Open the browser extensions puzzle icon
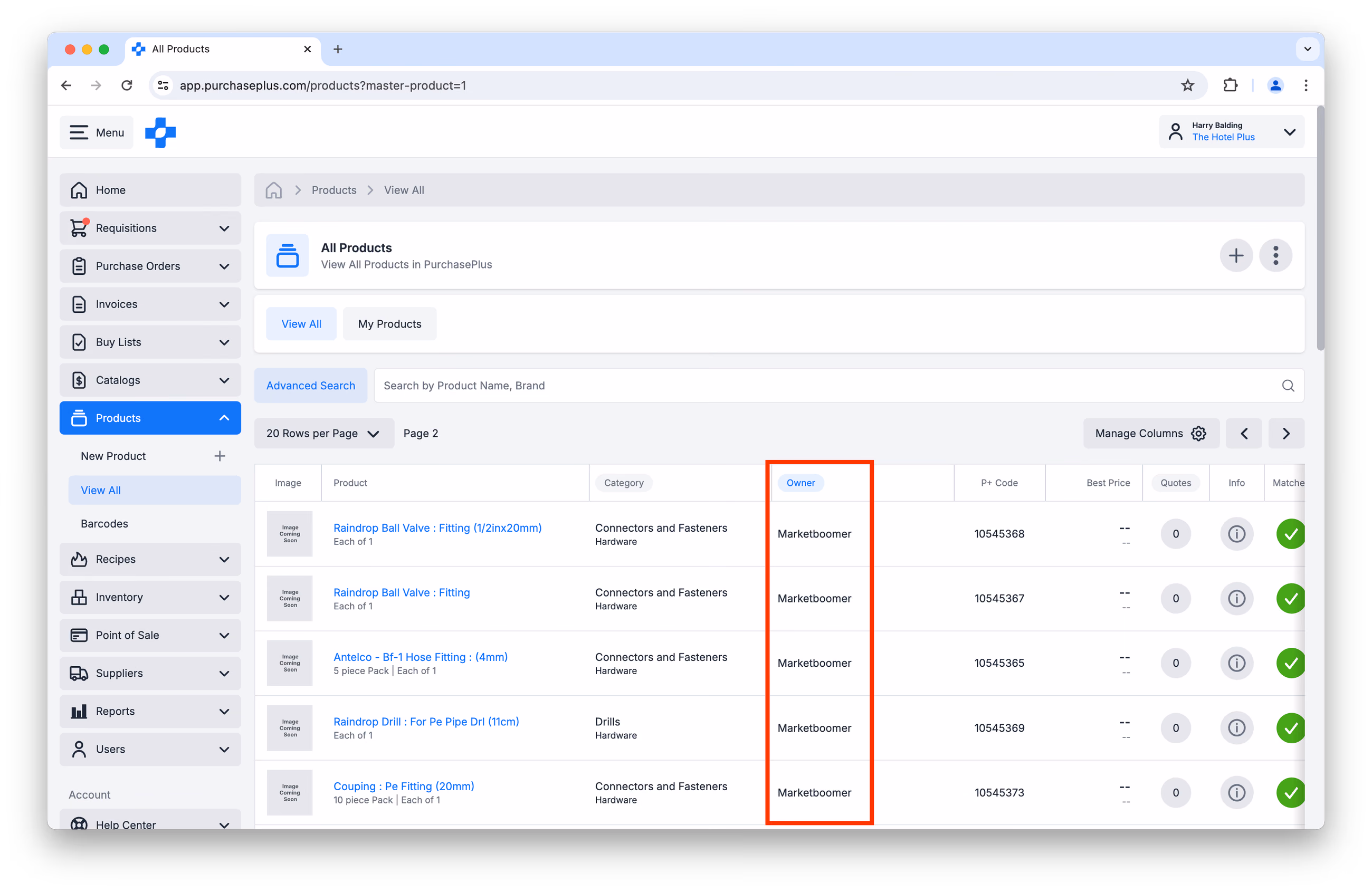1372x892 pixels. click(1230, 86)
